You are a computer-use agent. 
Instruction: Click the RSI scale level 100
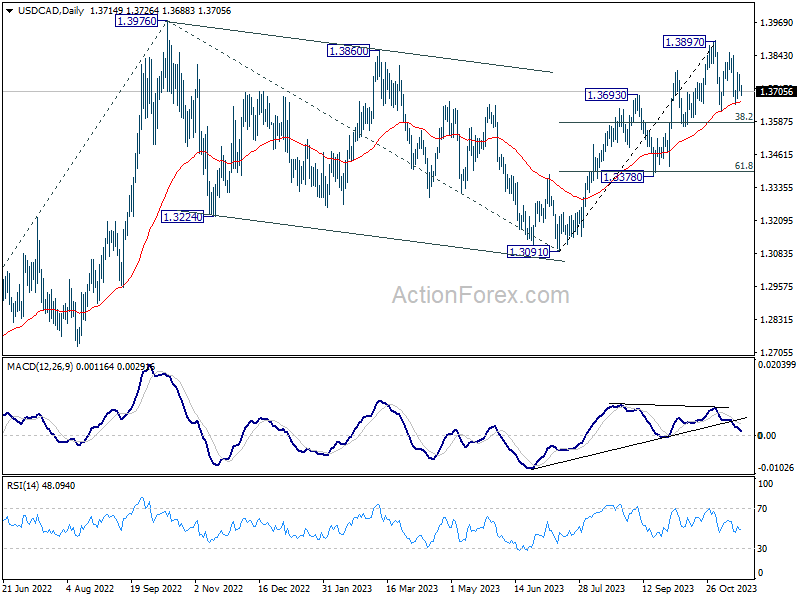765,484
